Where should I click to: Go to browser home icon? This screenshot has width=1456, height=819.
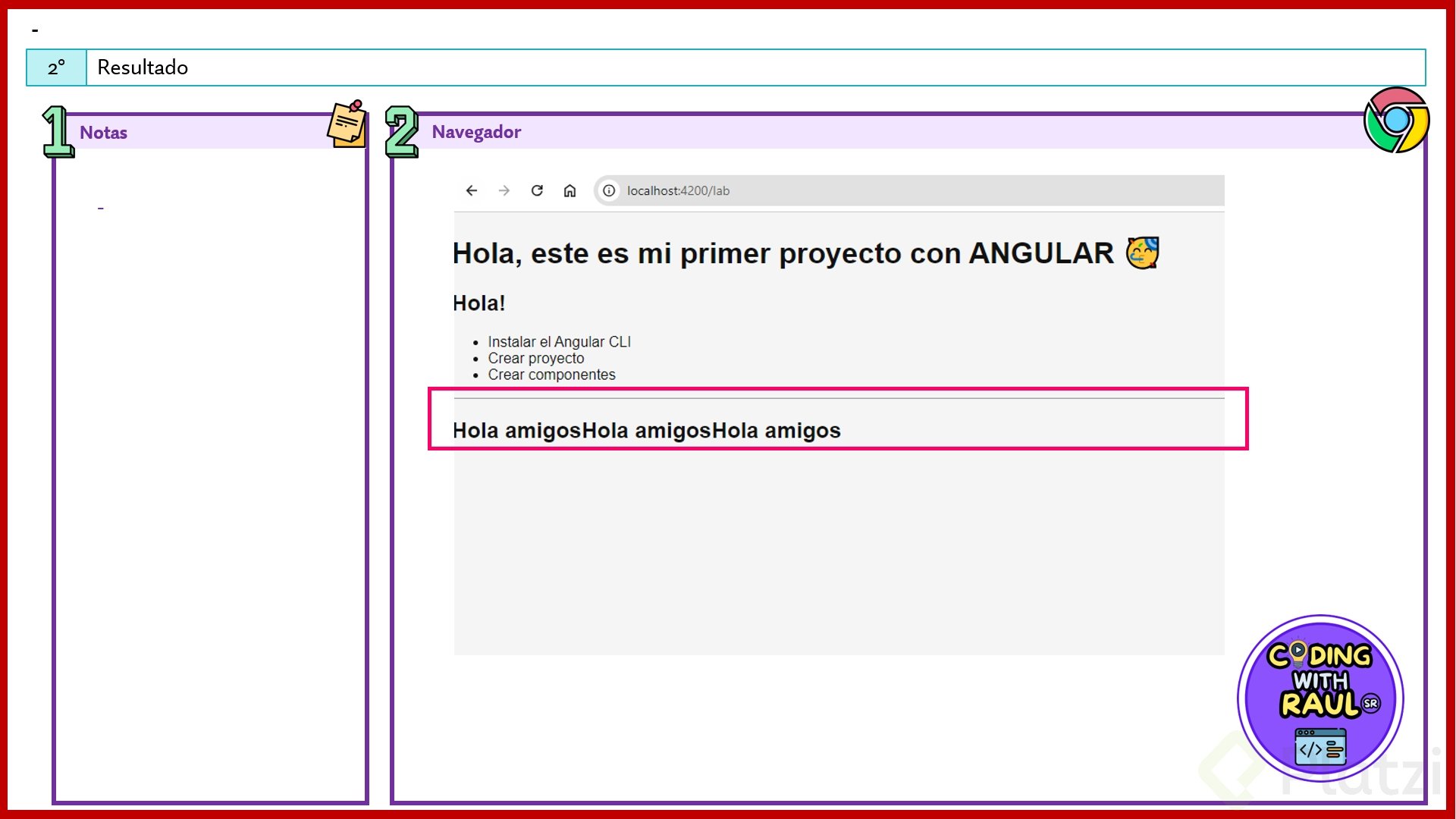coord(570,190)
